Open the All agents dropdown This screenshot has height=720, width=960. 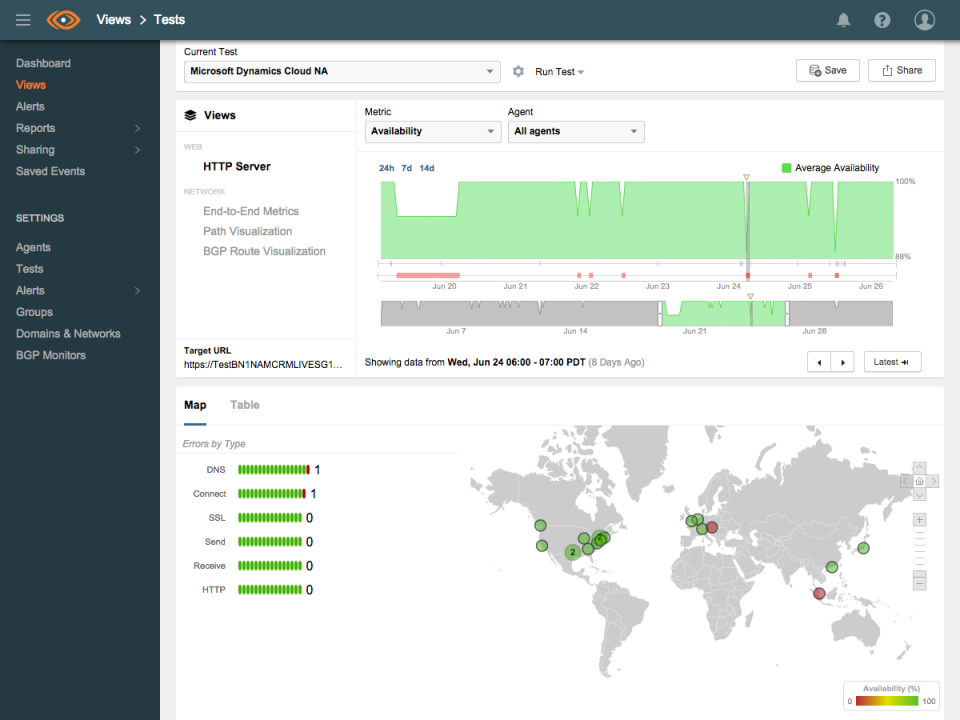coord(576,132)
